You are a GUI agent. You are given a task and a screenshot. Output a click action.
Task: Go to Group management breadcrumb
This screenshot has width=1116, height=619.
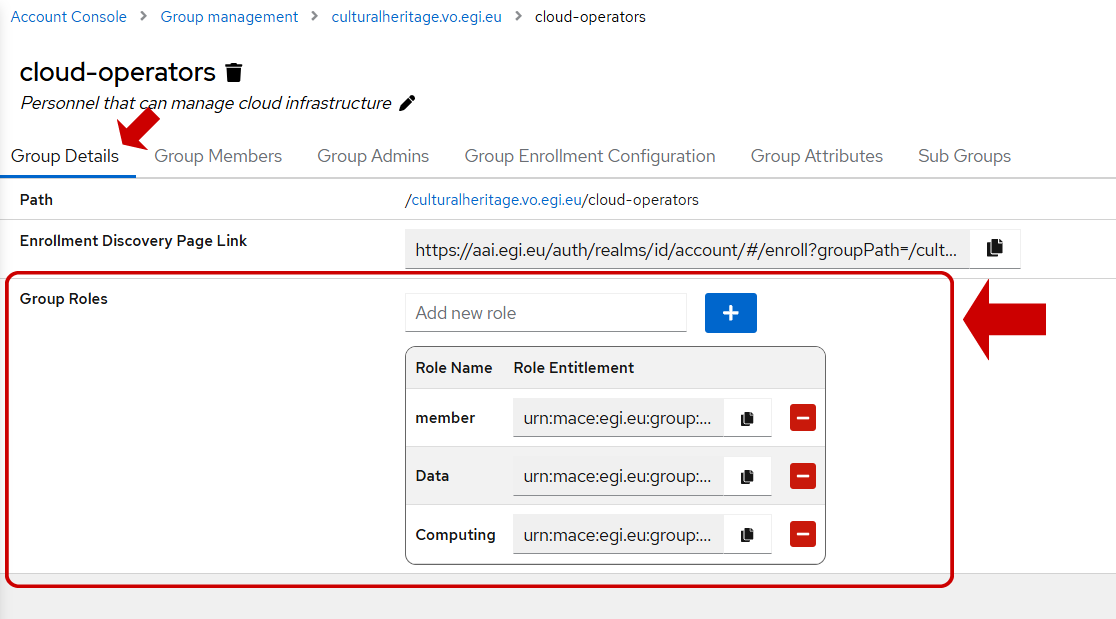point(229,16)
